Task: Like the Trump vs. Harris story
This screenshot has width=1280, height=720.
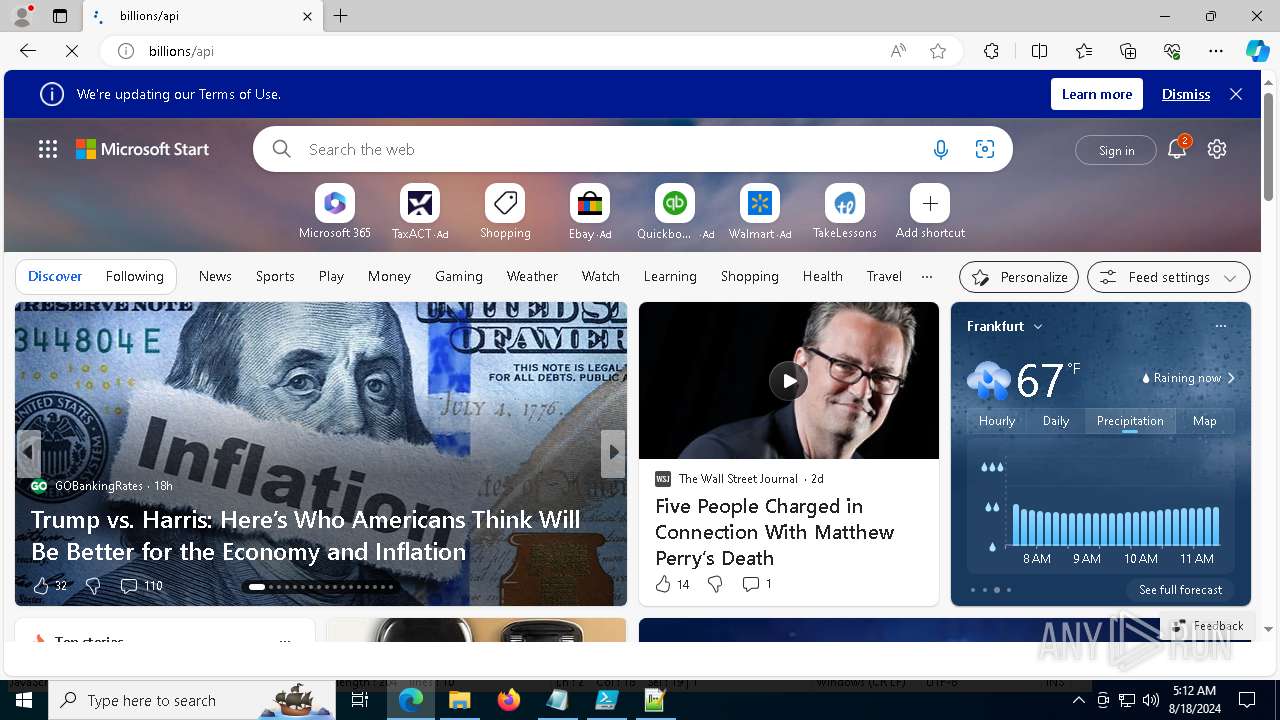Action: click(x=50, y=586)
